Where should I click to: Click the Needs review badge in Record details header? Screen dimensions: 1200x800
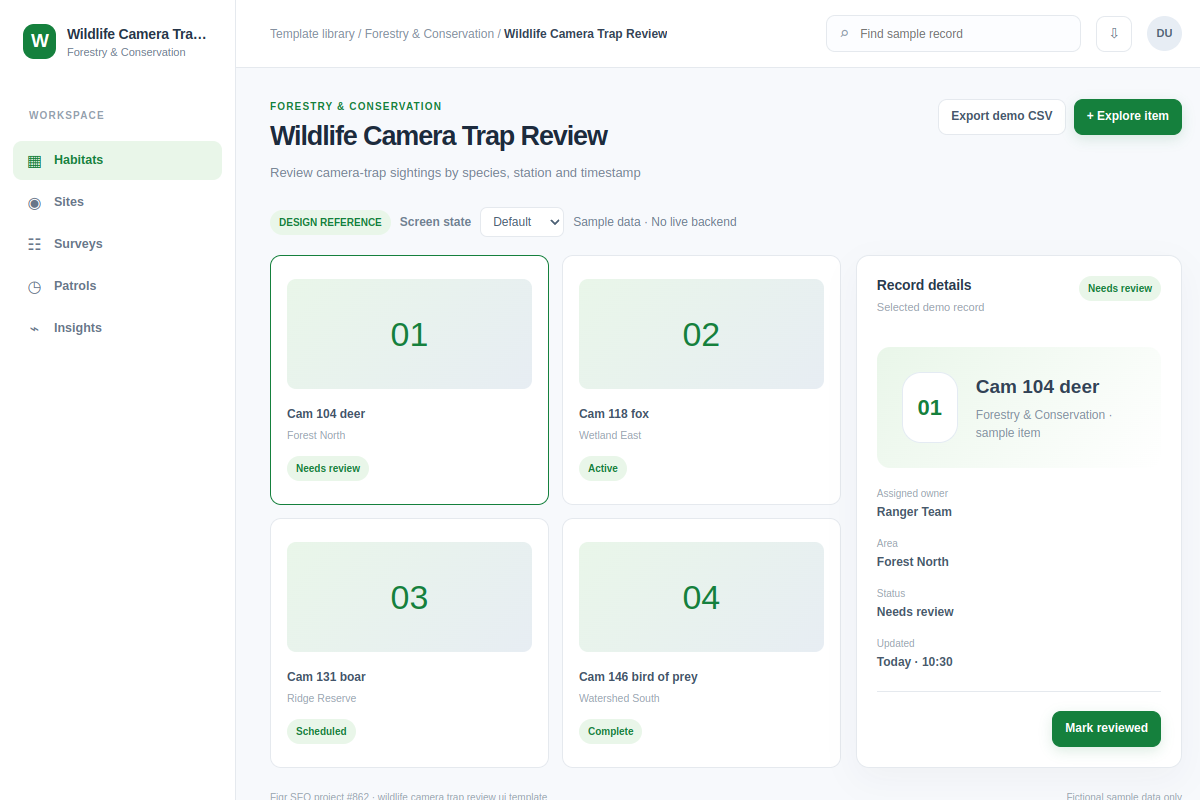1120,288
